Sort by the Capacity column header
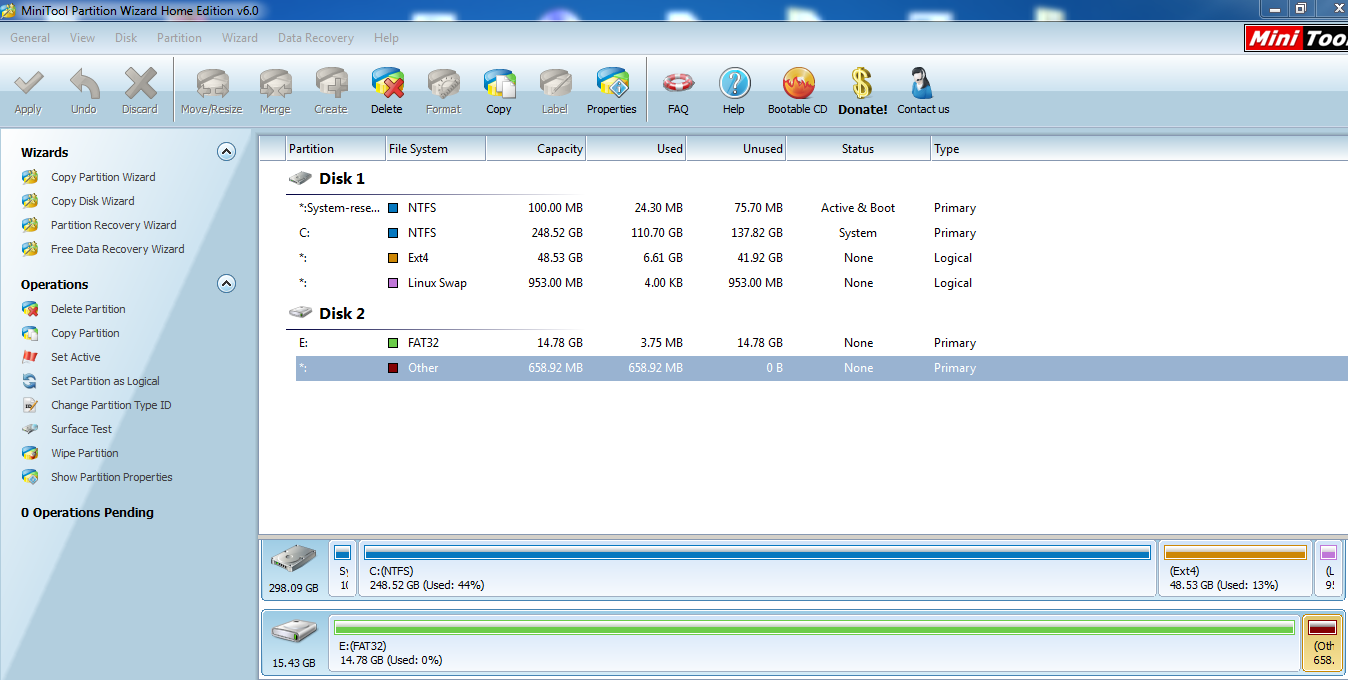This screenshot has width=1348, height=680. 535,149
